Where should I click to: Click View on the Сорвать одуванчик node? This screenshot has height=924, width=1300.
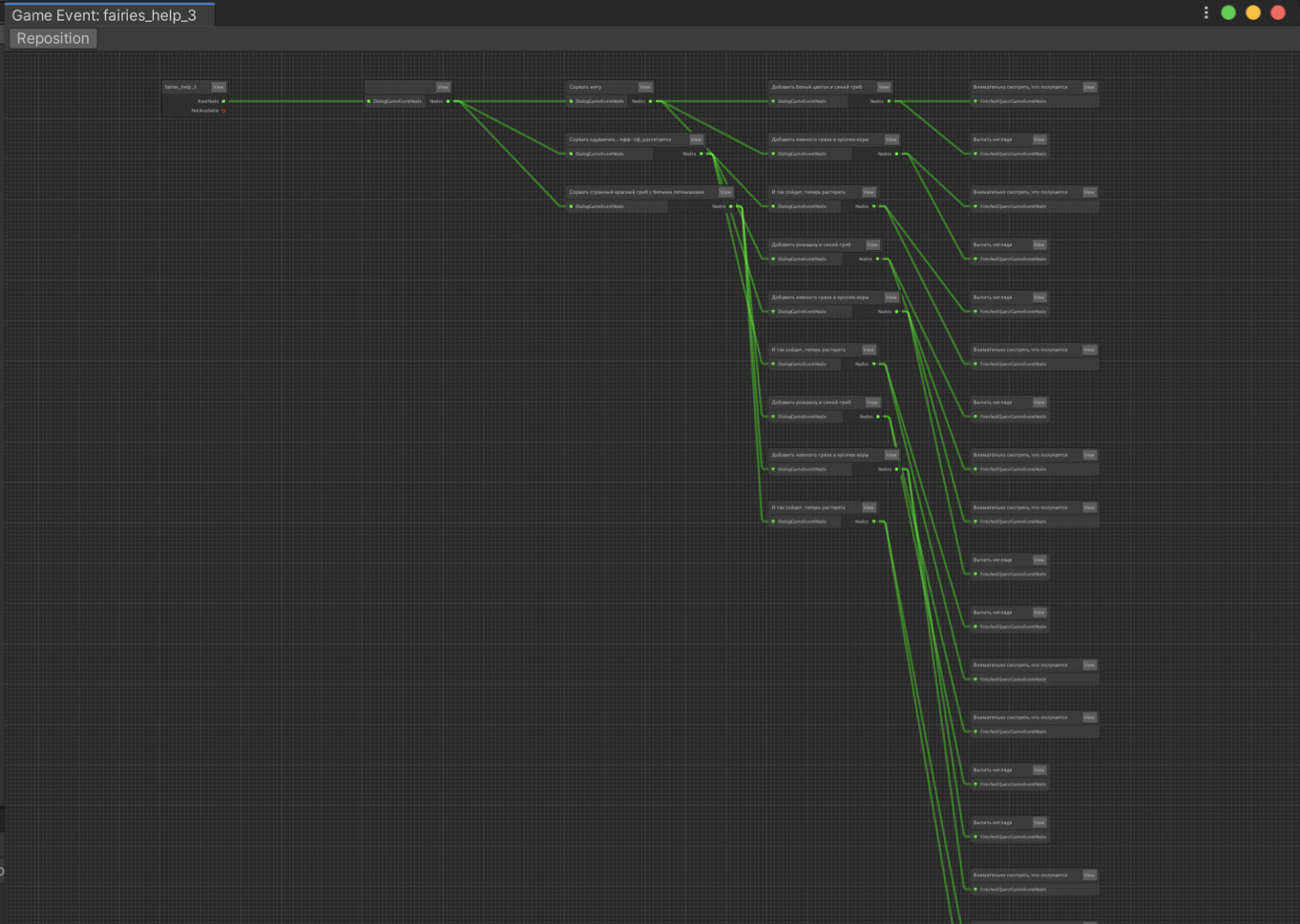pos(696,139)
